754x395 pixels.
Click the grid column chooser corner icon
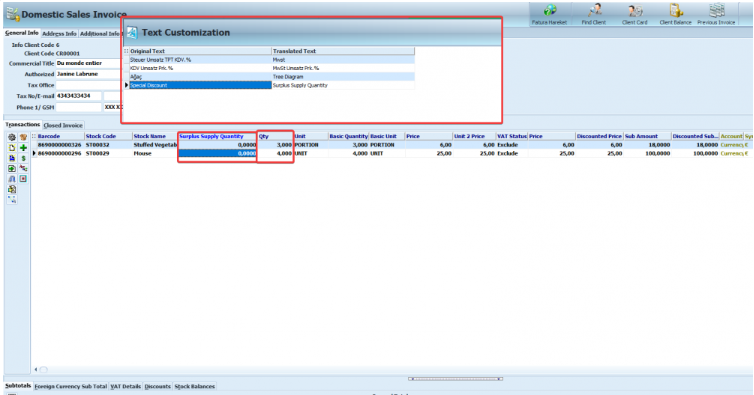click(x=34, y=136)
